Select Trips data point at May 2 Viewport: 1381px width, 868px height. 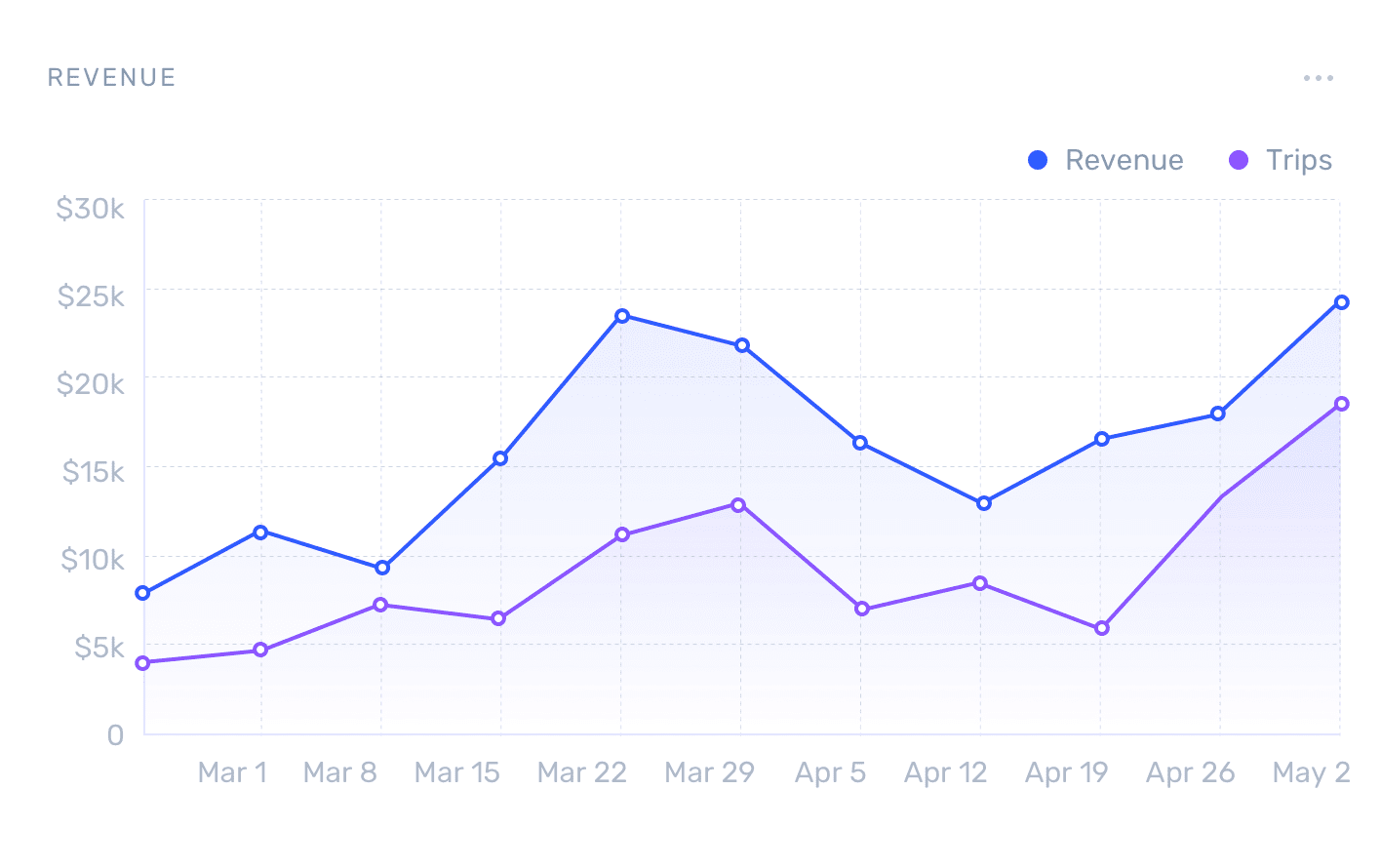click(x=1342, y=404)
